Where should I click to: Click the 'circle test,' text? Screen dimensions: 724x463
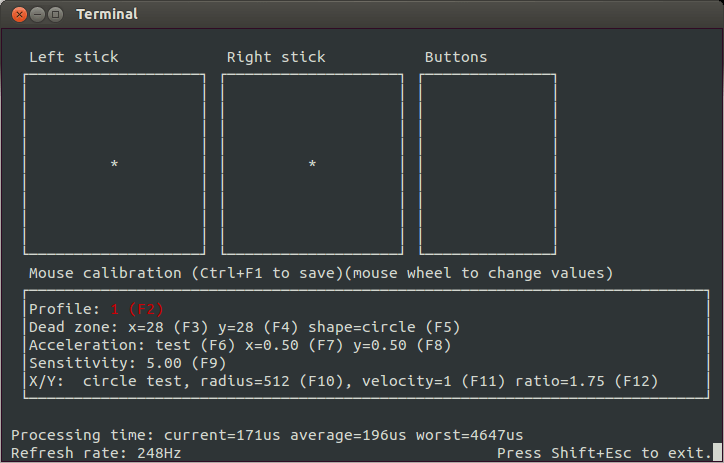(137, 381)
